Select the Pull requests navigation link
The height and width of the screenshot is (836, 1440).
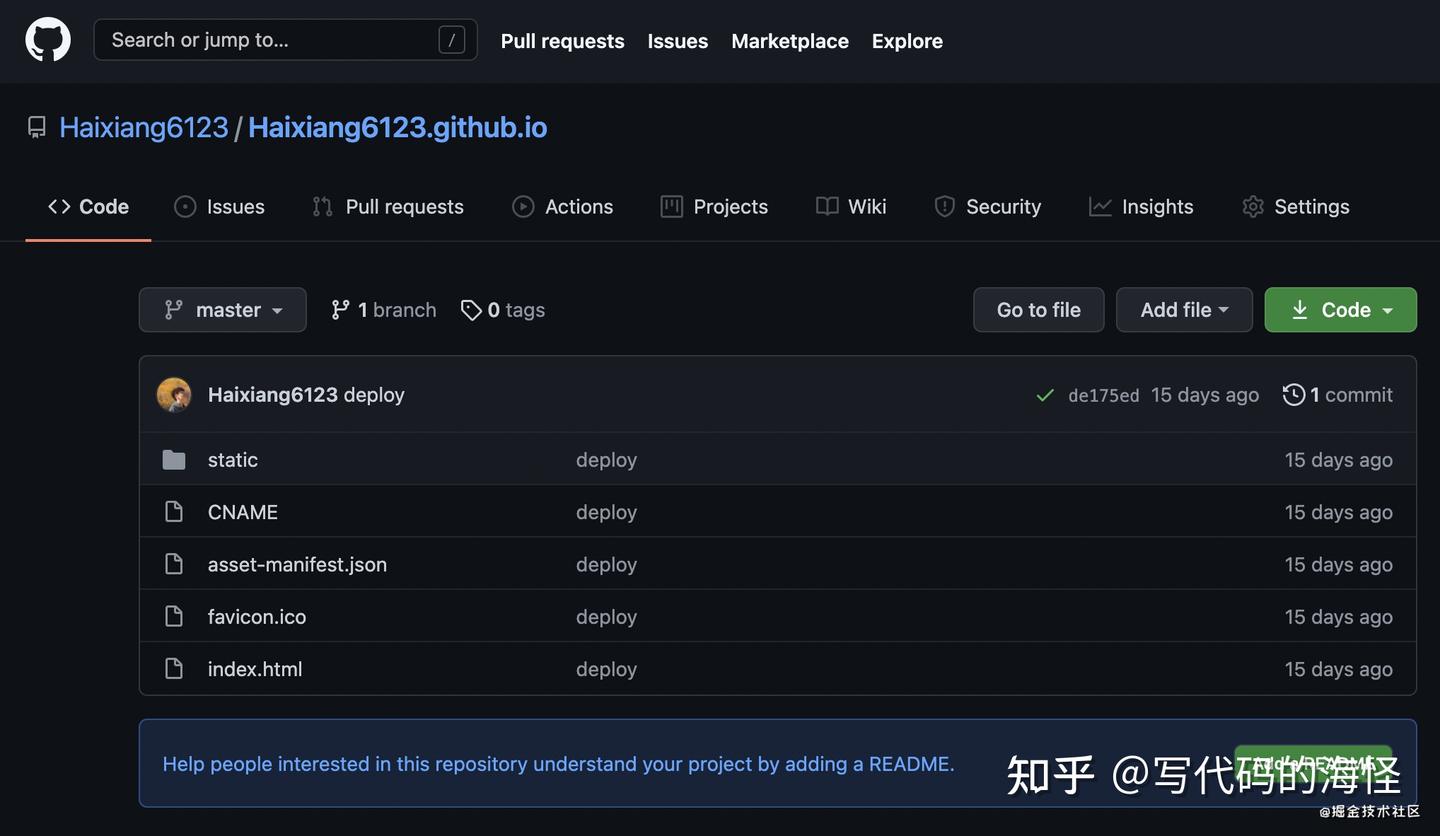point(562,41)
